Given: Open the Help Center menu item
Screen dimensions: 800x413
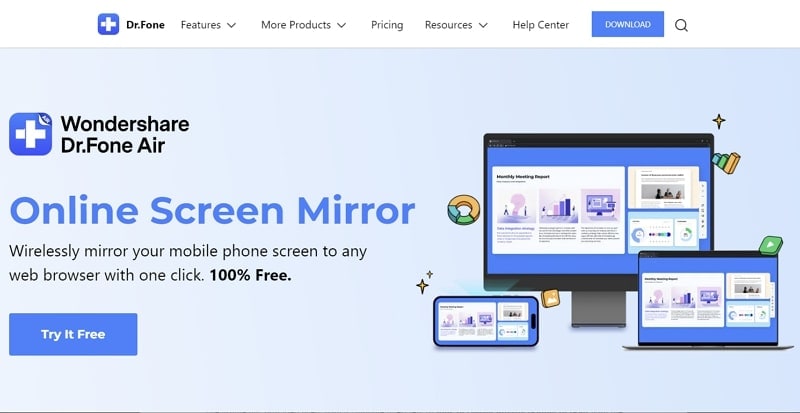Looking at the screenshot, I should 541,25.
